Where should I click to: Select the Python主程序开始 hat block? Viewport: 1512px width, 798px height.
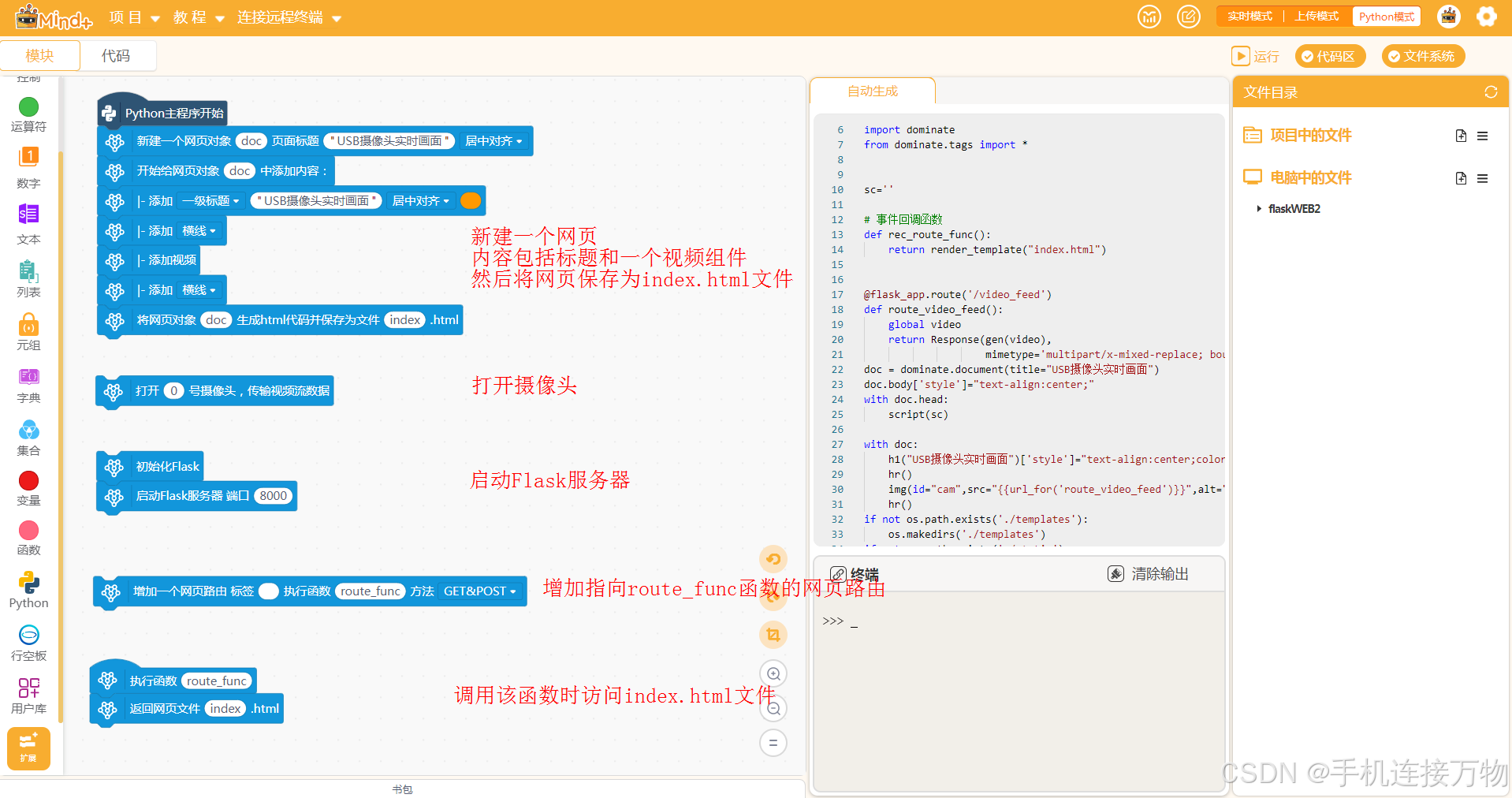[x=163, y=113]
